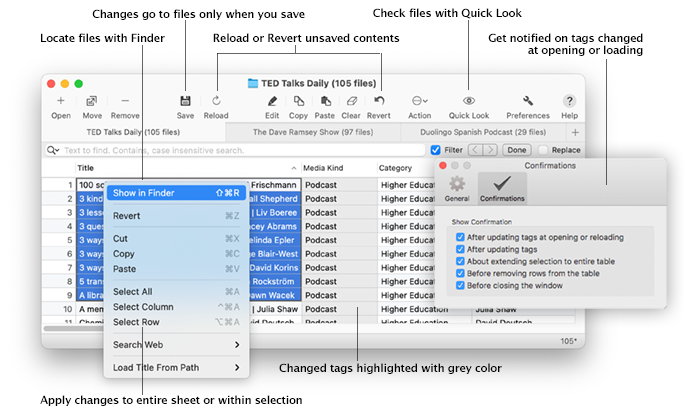Click the Blair-West title cell
The image size is (700, 420).
coord(275,254)
